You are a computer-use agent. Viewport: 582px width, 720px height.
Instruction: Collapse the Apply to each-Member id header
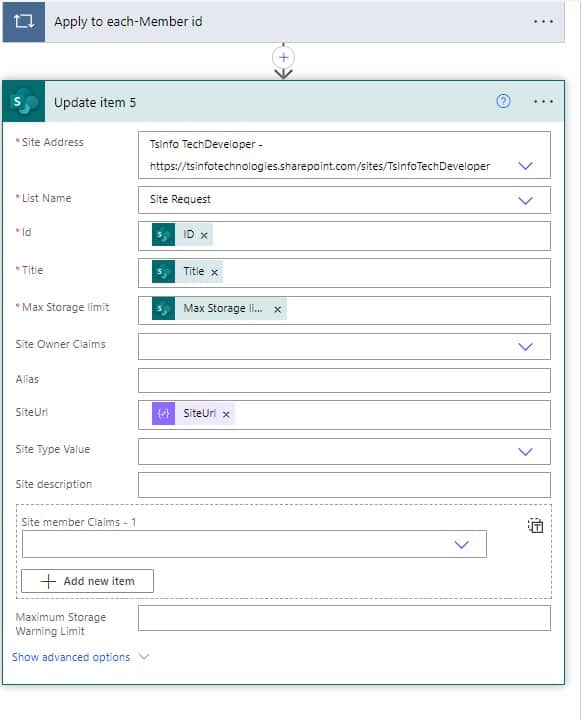pos(283,22)
